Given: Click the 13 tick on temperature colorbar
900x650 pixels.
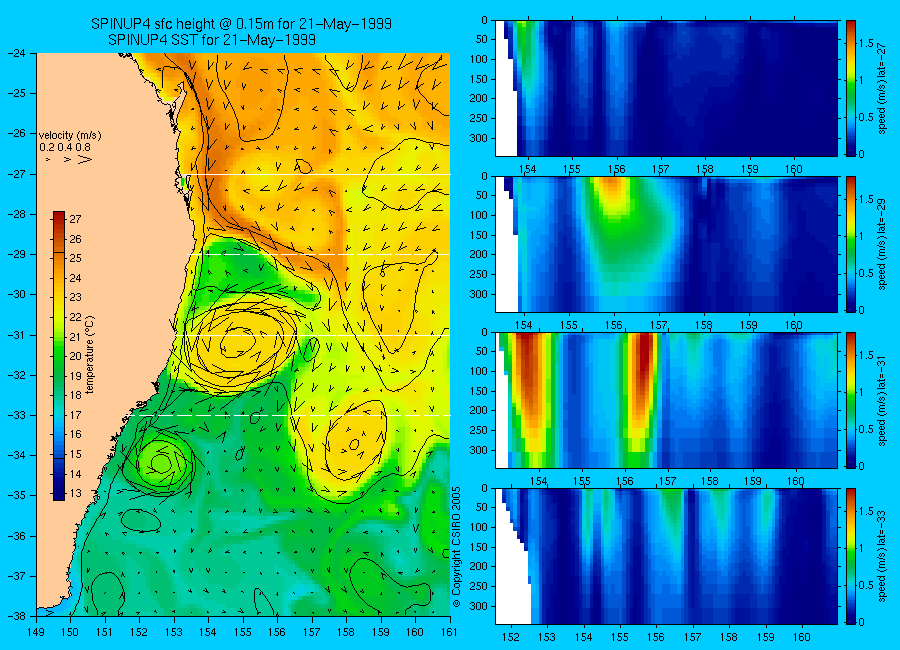Looking at the screenshot, I should 76,493.
